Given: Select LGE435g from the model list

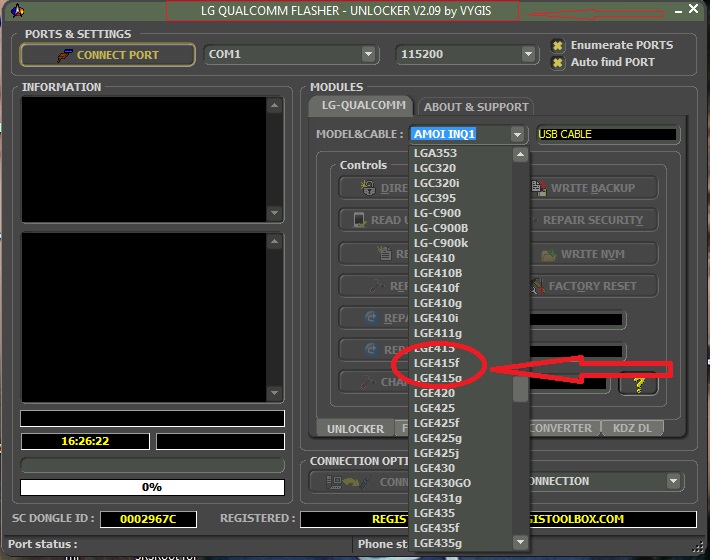Looking at the screenshot, I should pos(460,543).
